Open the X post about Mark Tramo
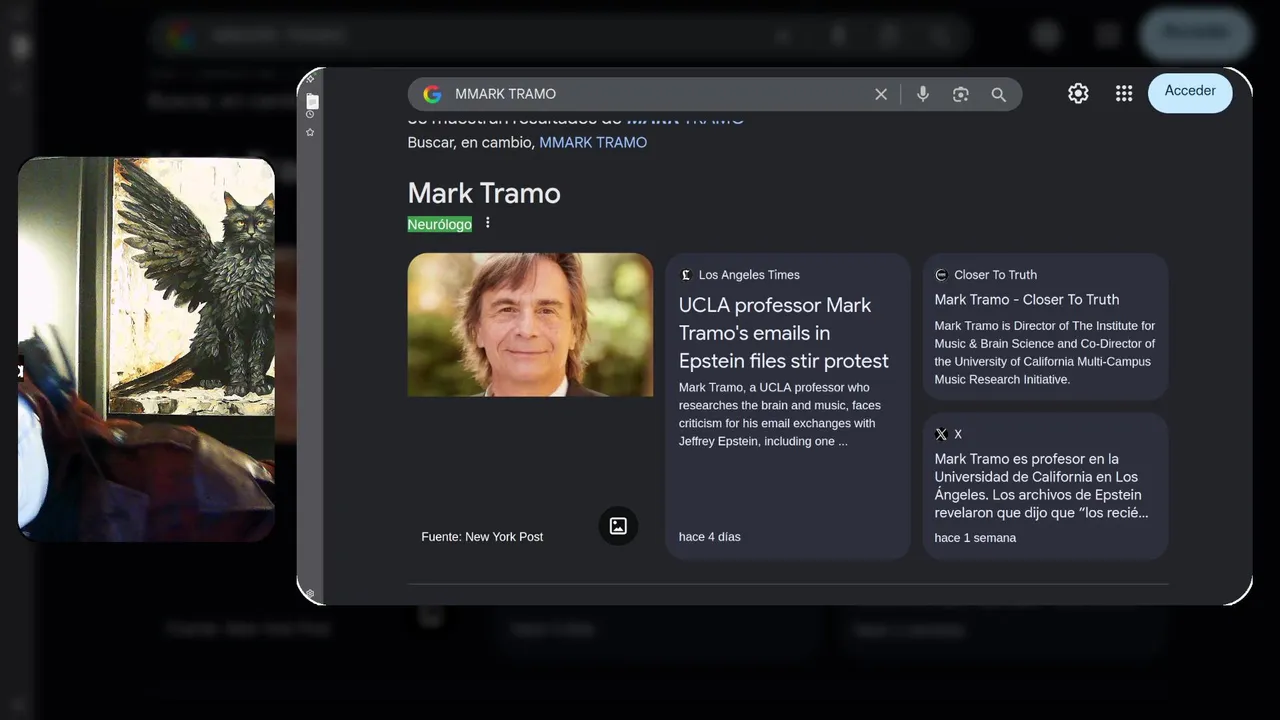Viewport: 1280px width, 720px height. 1041,486
